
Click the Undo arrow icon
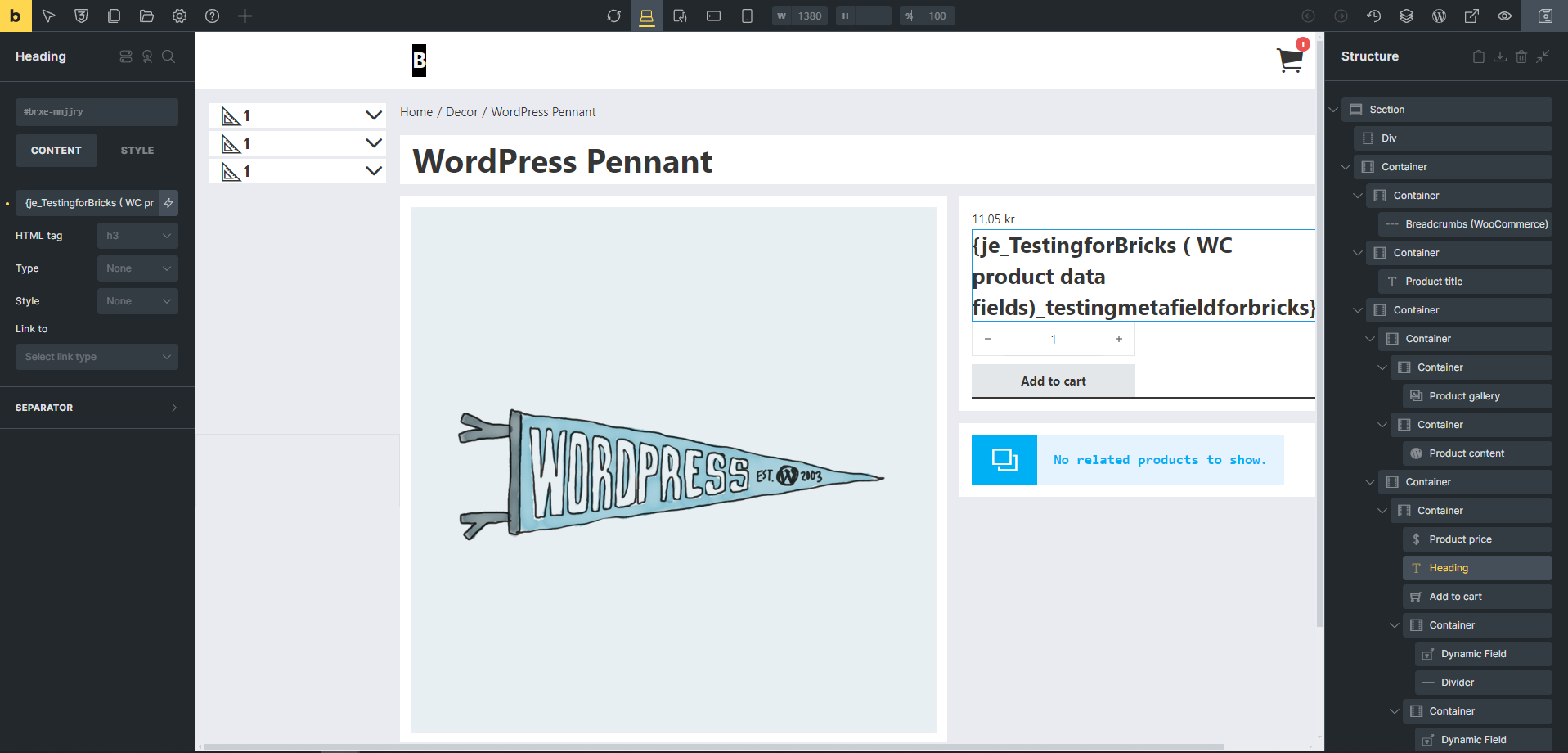point(1308,16)
